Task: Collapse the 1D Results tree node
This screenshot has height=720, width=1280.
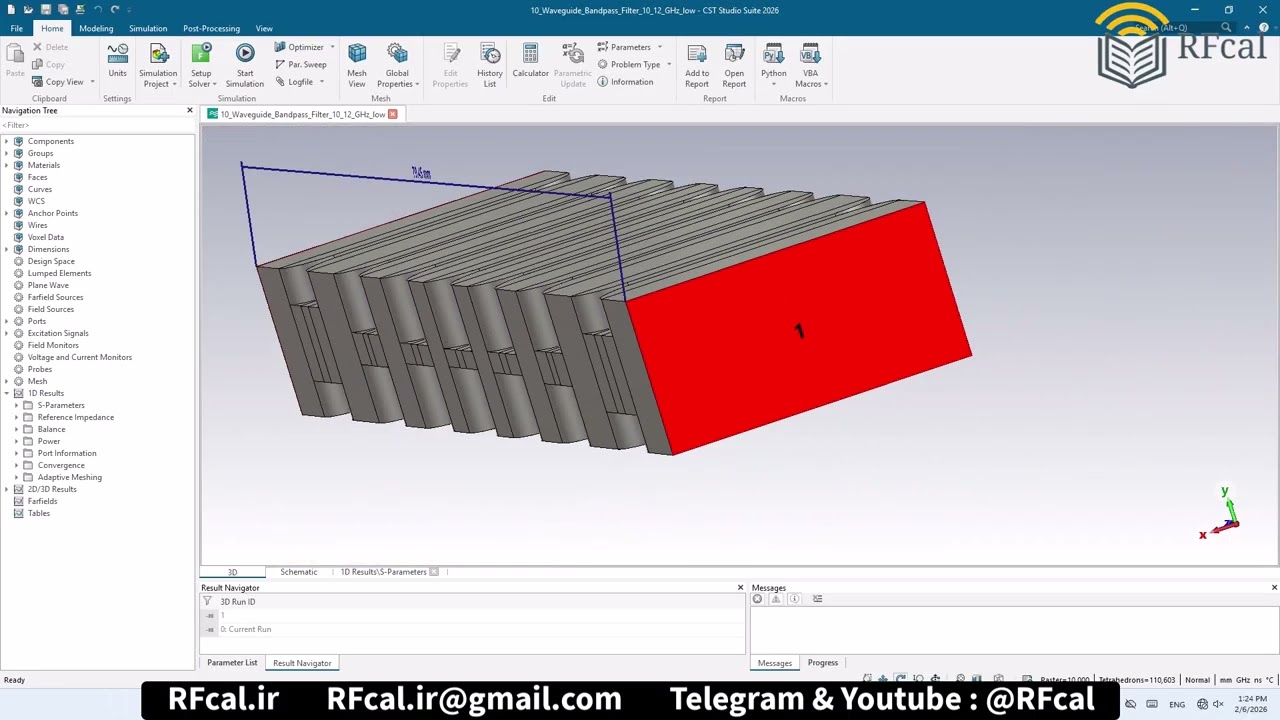Action: 7,393
